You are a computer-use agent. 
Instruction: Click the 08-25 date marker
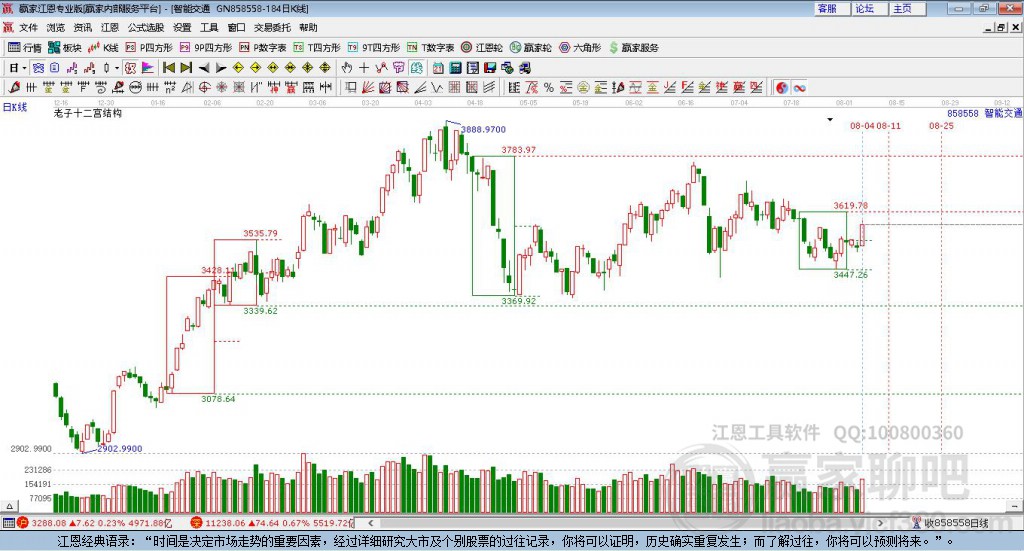941,125
